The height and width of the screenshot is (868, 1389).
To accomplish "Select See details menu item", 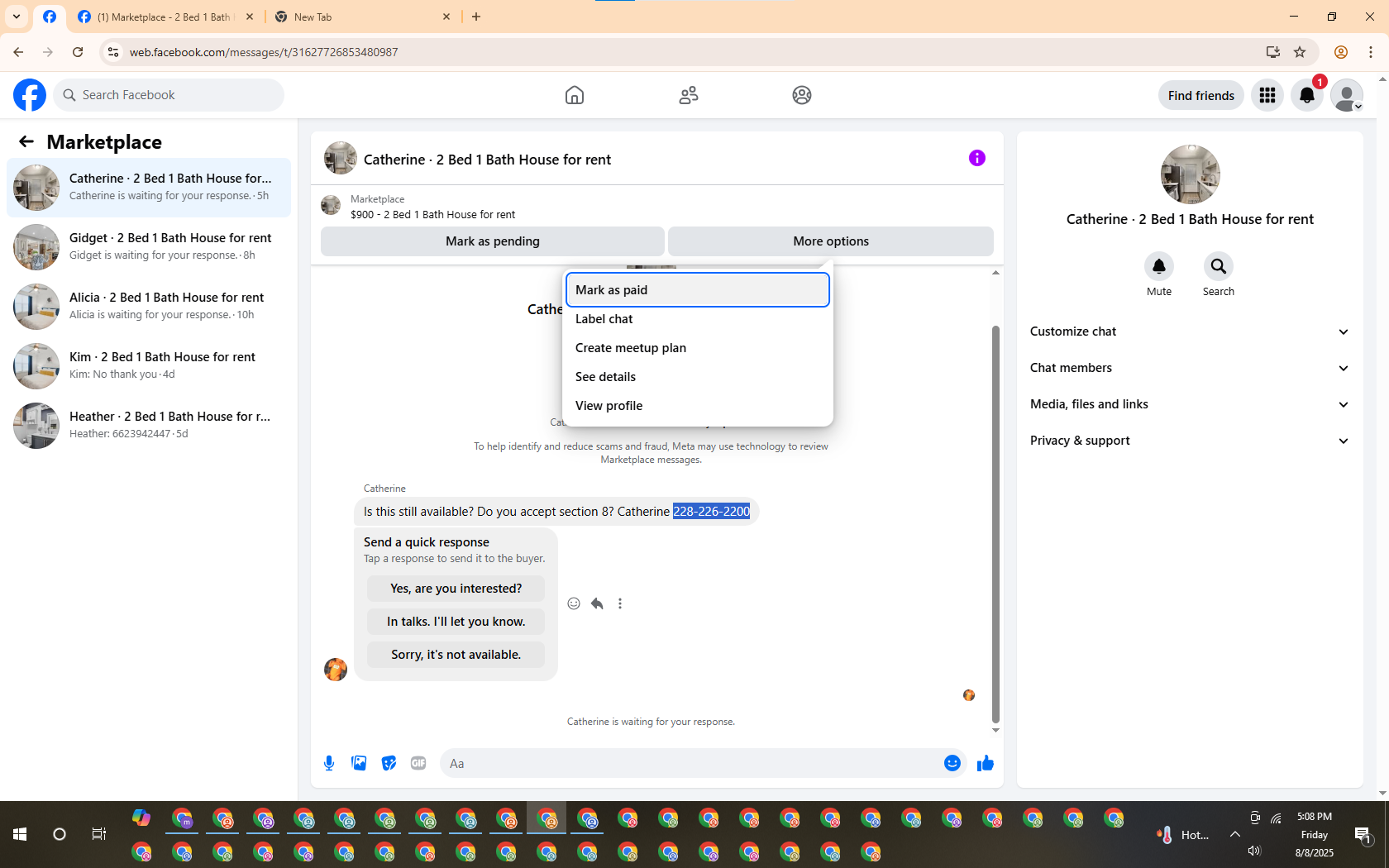I will (x=698, y=377).
